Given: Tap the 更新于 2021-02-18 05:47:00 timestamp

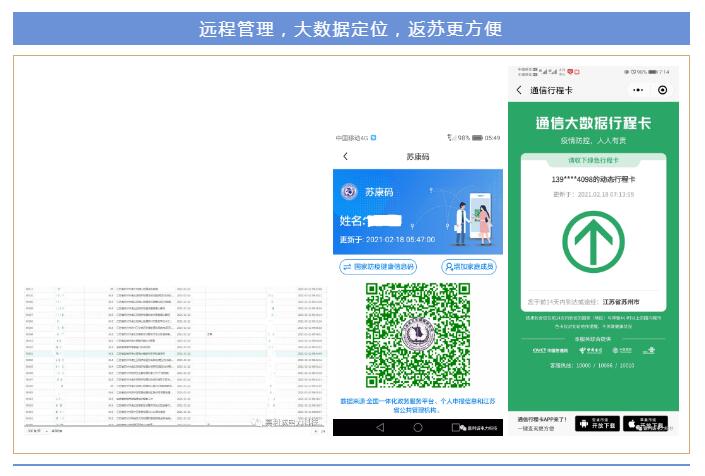Looking at the screenshot, I should point(387,240).
